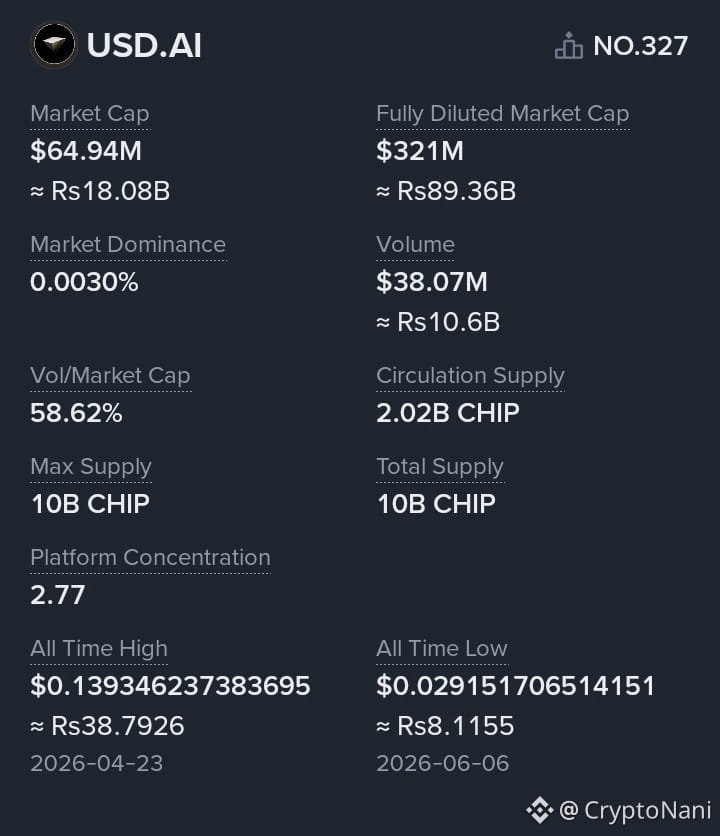This screenshot has width=720, height=836.
Task: Click the Binance logo watermark icon
Action: click(x=540, y=810)
